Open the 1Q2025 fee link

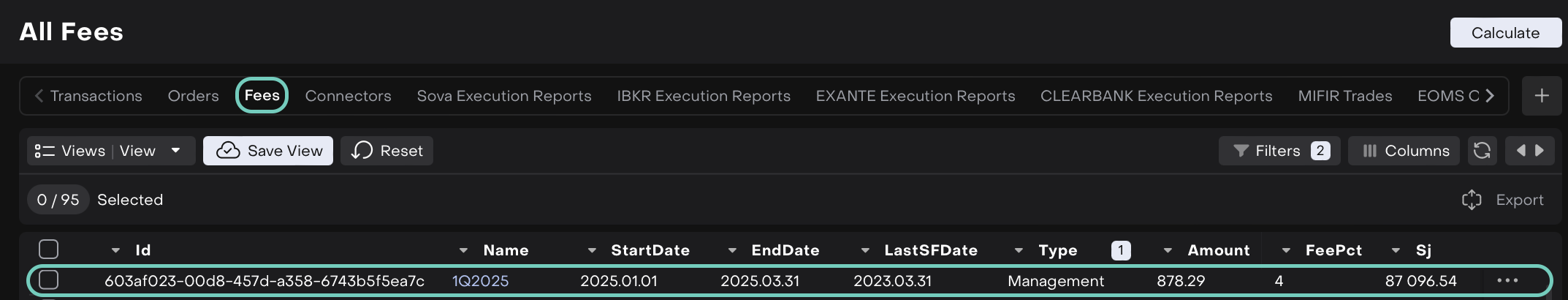pos(480,281)
